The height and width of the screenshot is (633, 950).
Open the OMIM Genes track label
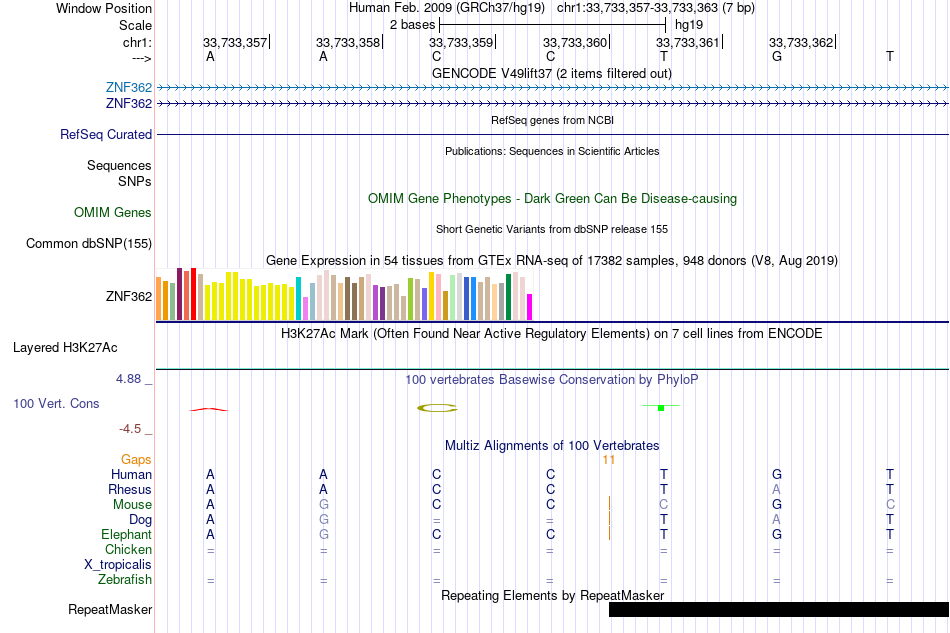(112, 213)
